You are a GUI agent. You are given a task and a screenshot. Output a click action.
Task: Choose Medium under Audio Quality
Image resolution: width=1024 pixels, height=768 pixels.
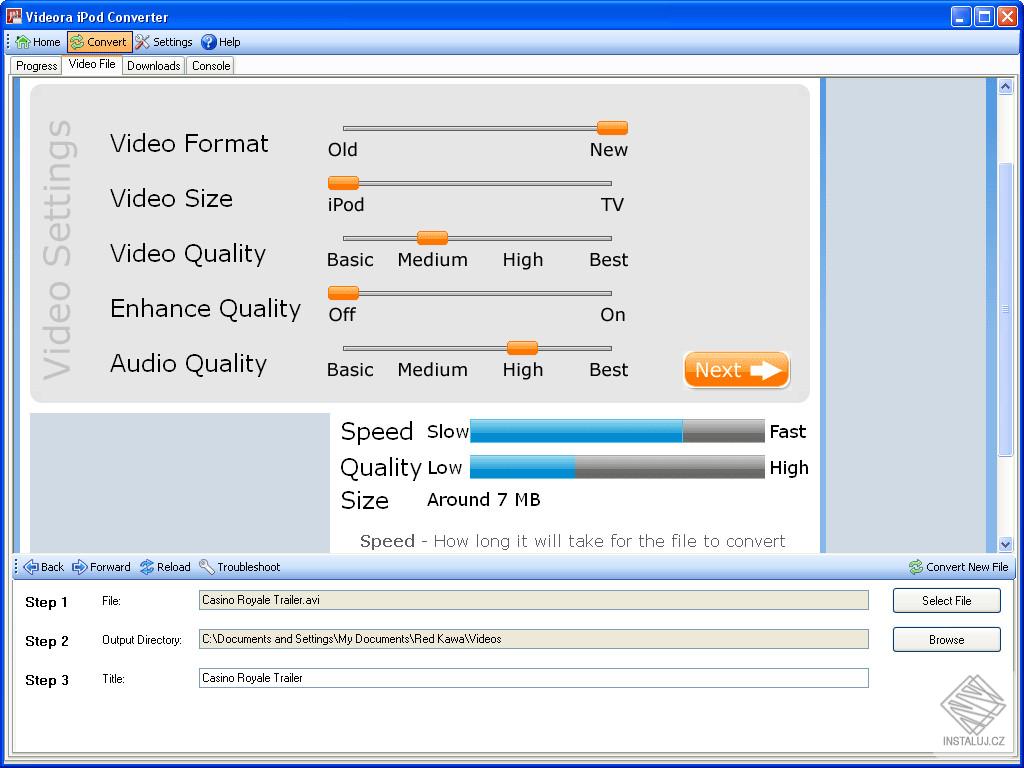[432, 370]
